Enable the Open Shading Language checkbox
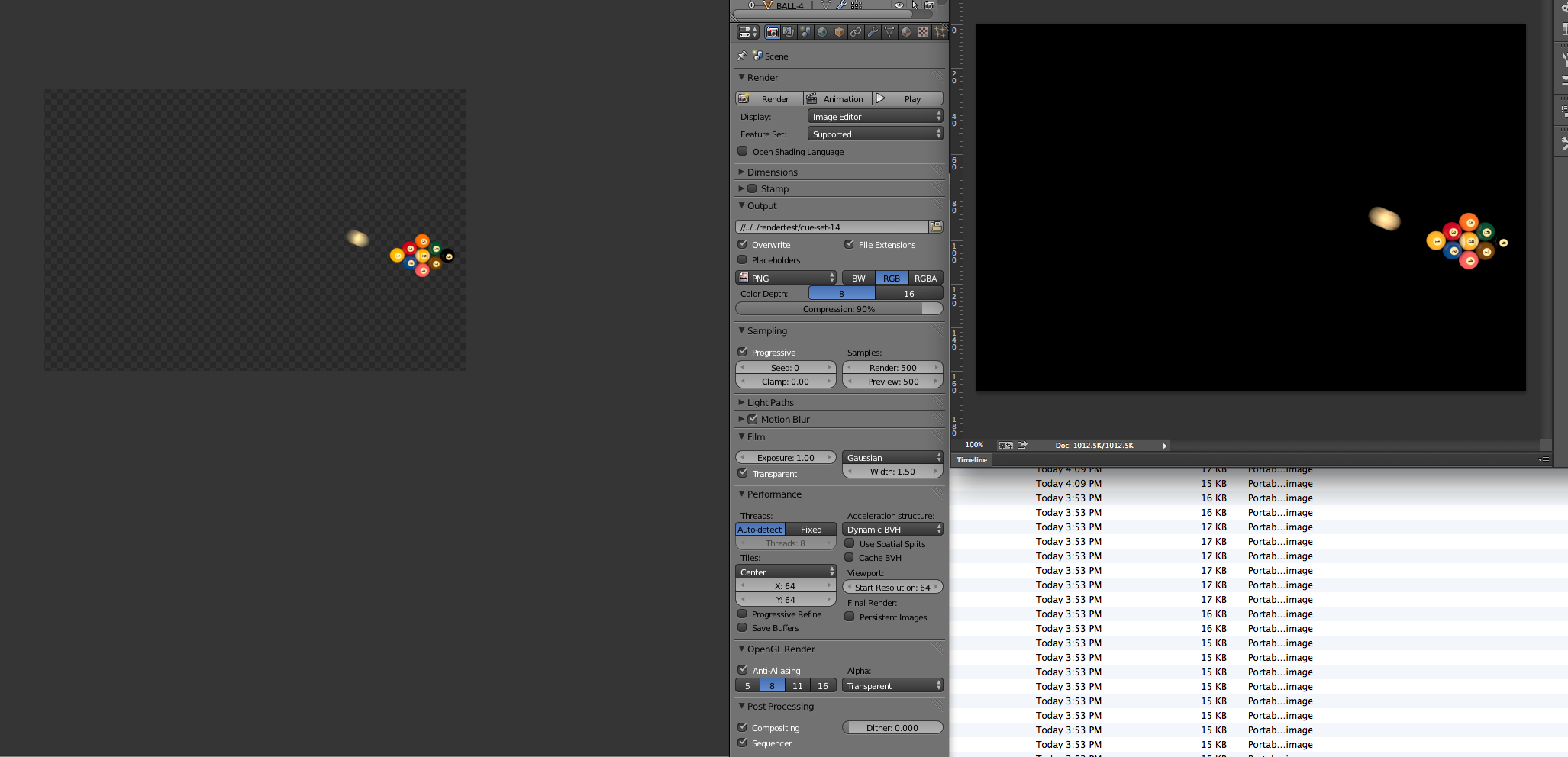Image resolution: width=1568 pixels, height=757 pixels. coord(743,151)
